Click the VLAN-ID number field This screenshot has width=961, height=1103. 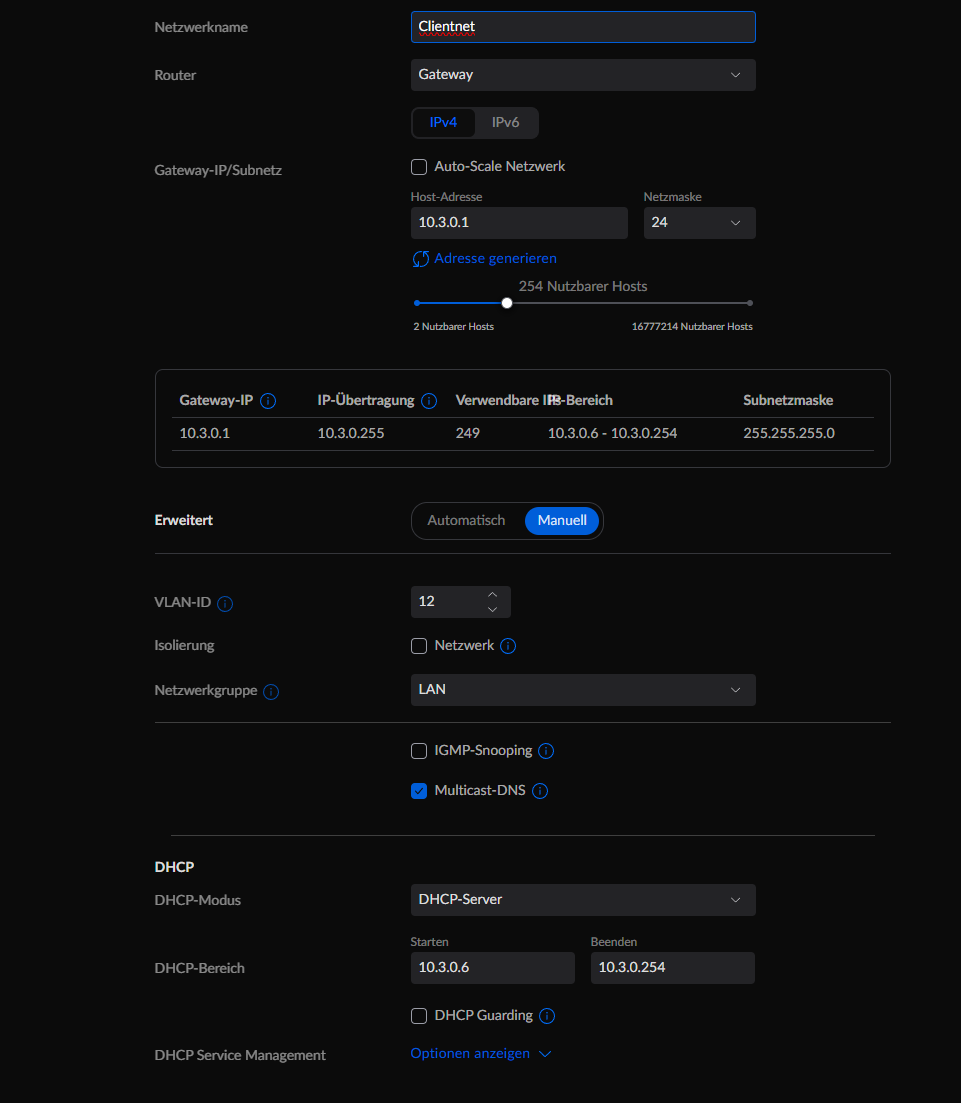coord(461,601)
